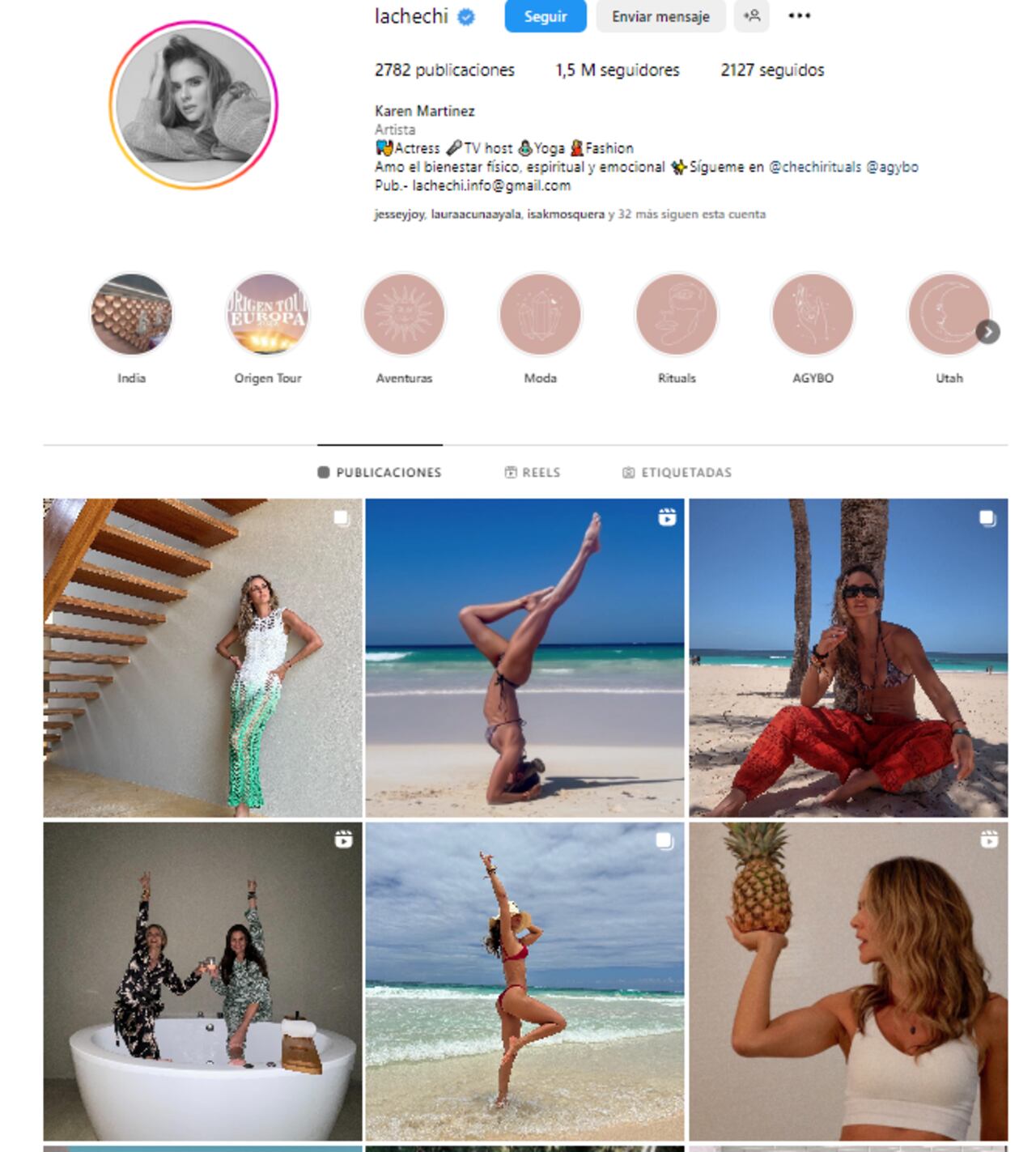Show more highlights with right arrow
This screenshot has width=1036, height=1152.
[987, 332]
